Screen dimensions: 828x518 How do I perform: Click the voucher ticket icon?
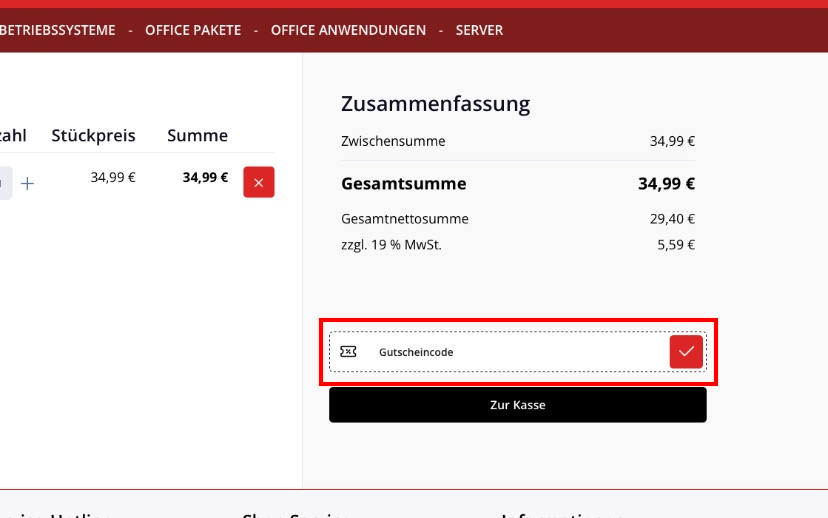tap(348, 352)
